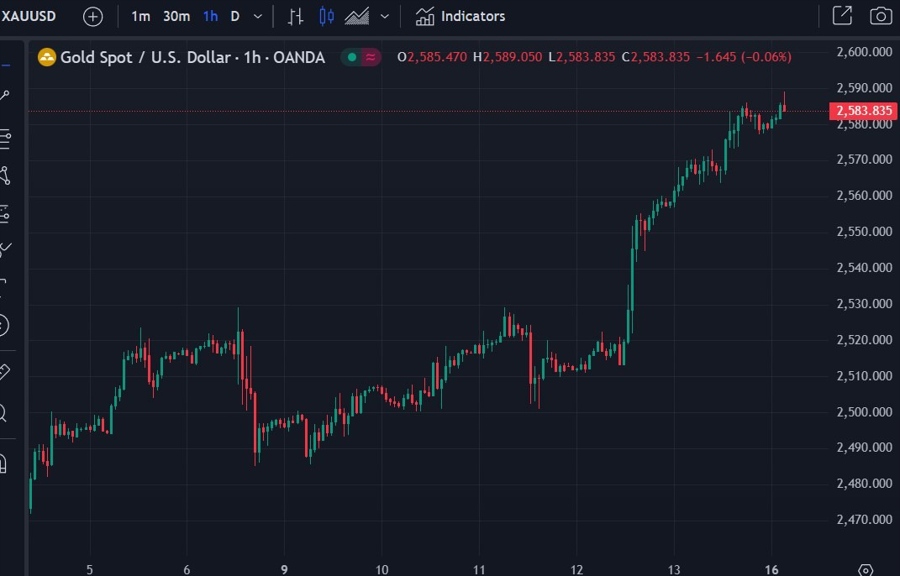The image size is (900, 576).
Task: Select the Zoom in tool
Action: [x=3, y=412]
